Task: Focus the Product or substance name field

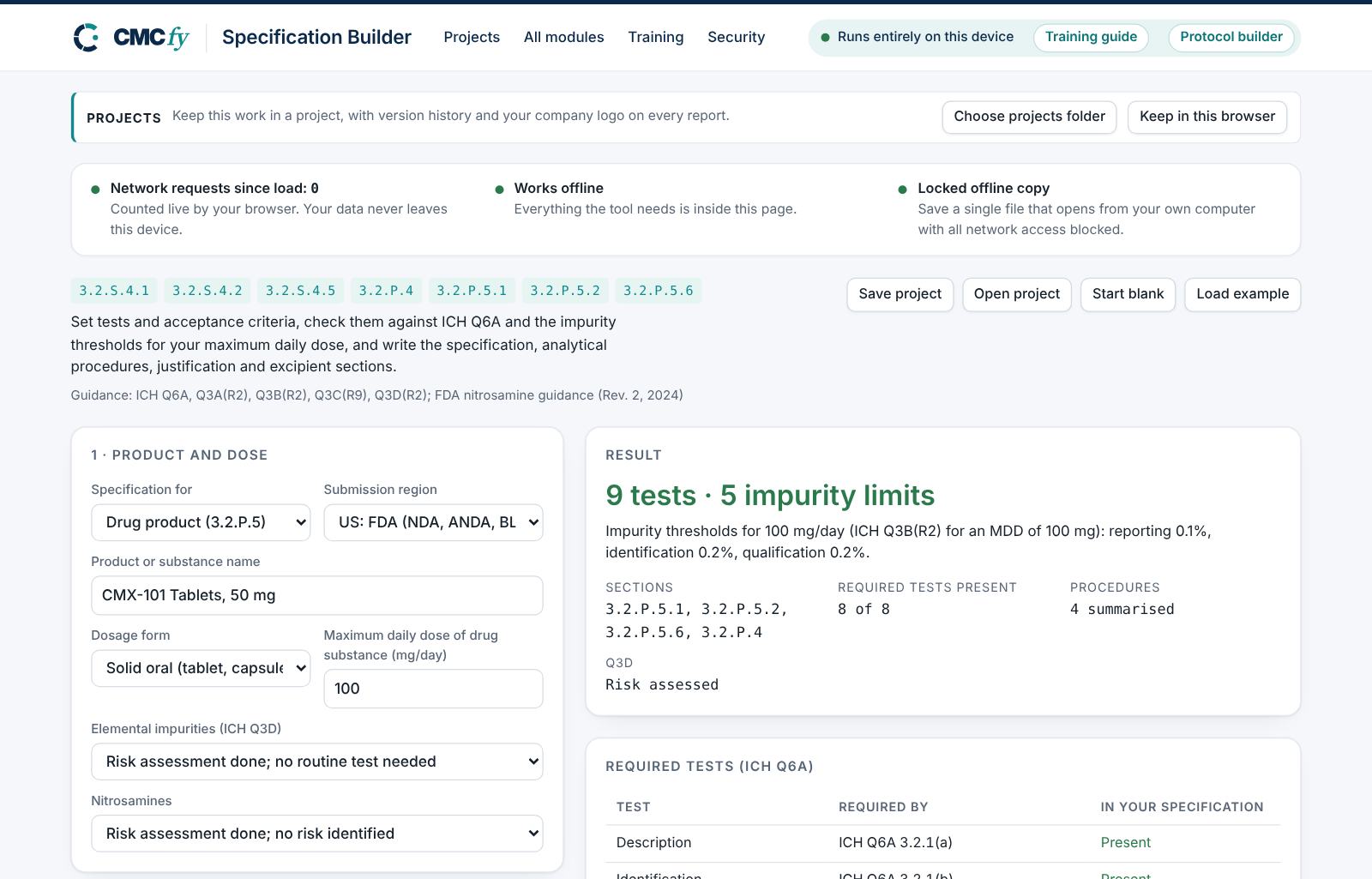Action: click(x=317, y=595)
